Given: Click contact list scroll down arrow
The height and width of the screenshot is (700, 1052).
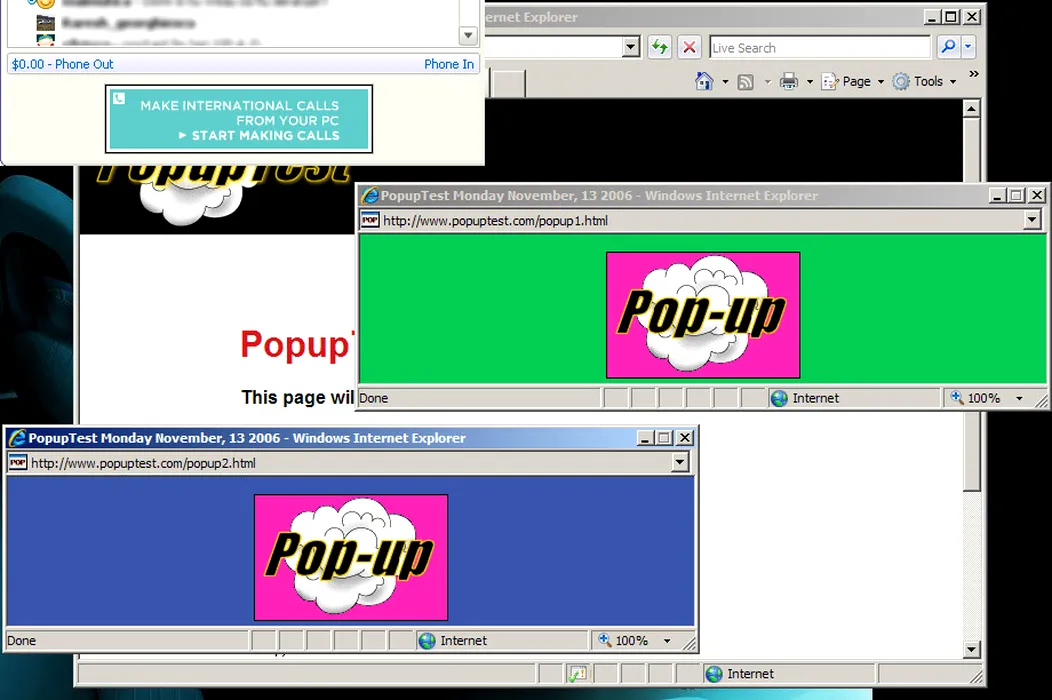Looking at the screenshot, I should (468, 35).
